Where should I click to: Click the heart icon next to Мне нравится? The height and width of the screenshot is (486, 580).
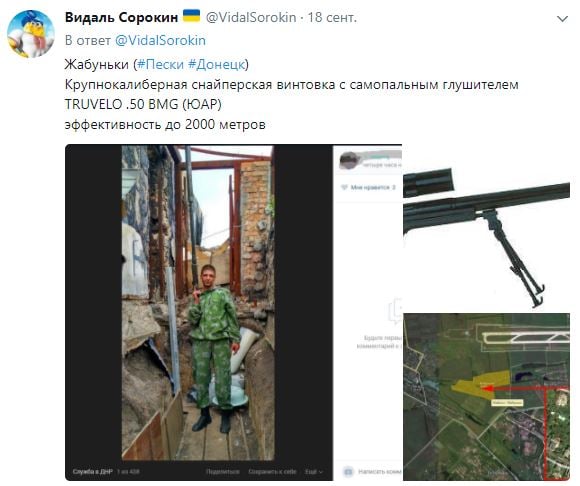coord(344,188)
